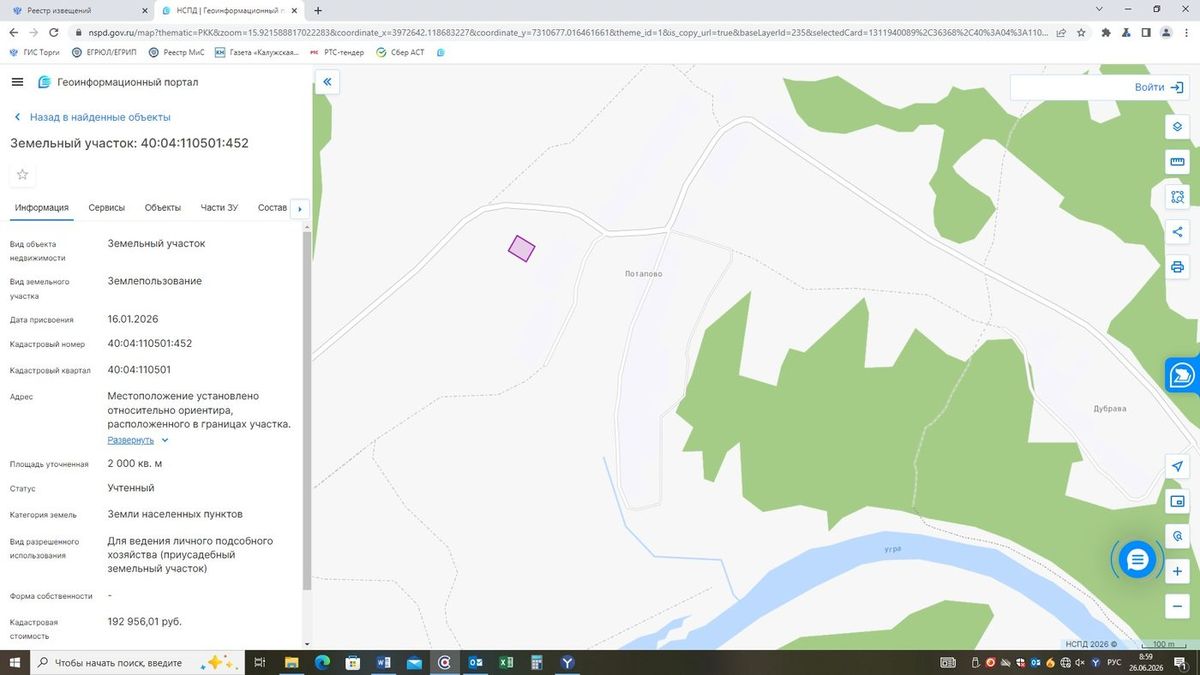Open the map overview window tool
Screen dimensions: 1200x675
tap(1177, 502)
